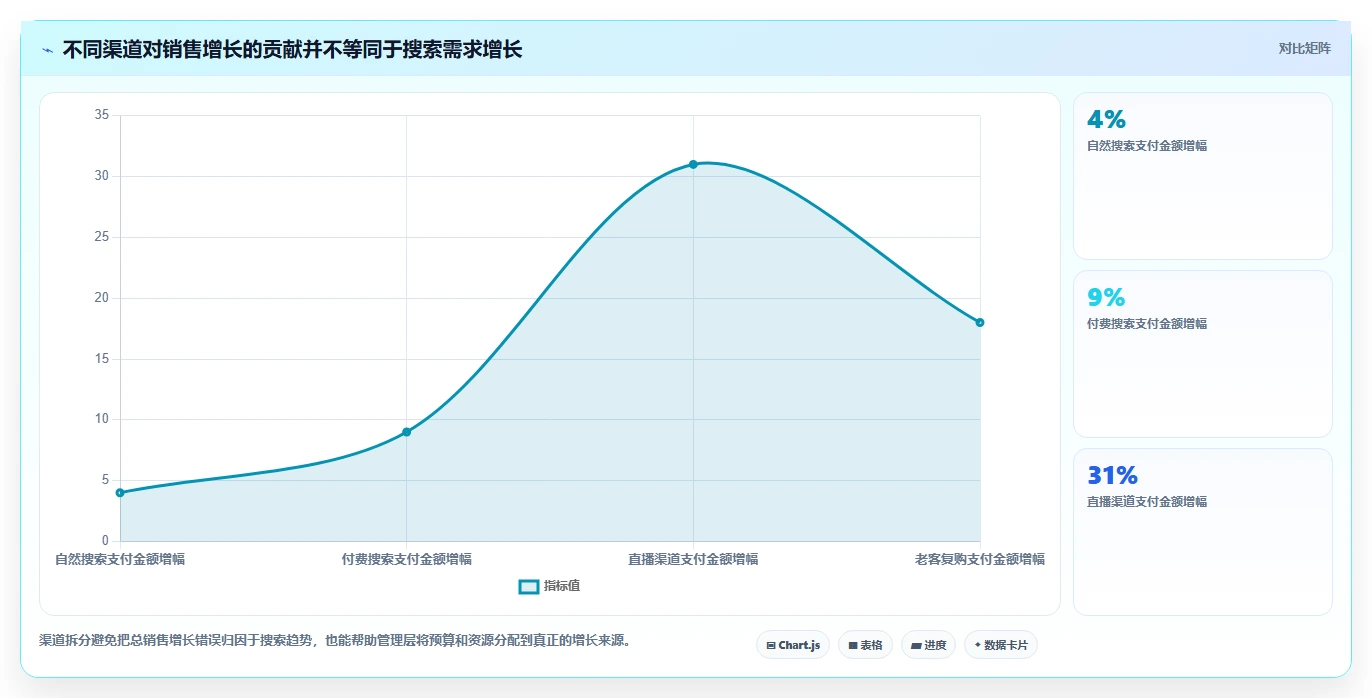Click the progress icon in the 进度 pill

coord(916,646)
